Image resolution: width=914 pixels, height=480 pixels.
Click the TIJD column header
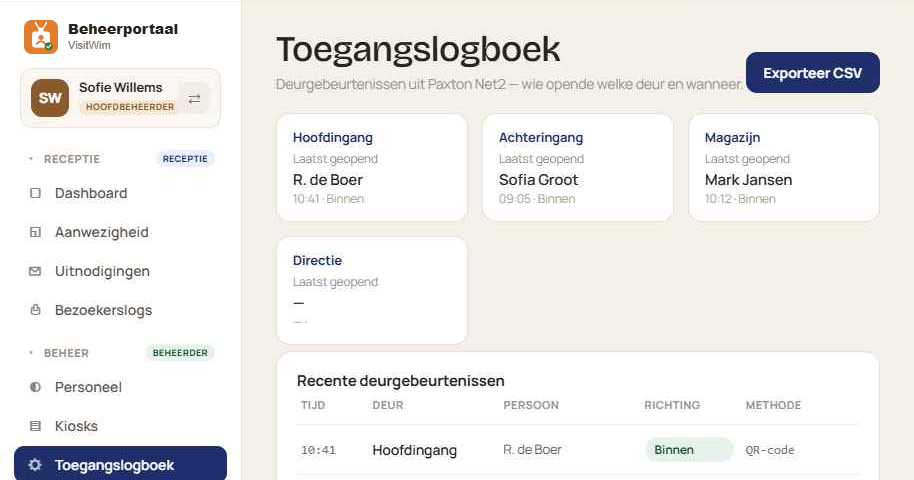[313, 405]
